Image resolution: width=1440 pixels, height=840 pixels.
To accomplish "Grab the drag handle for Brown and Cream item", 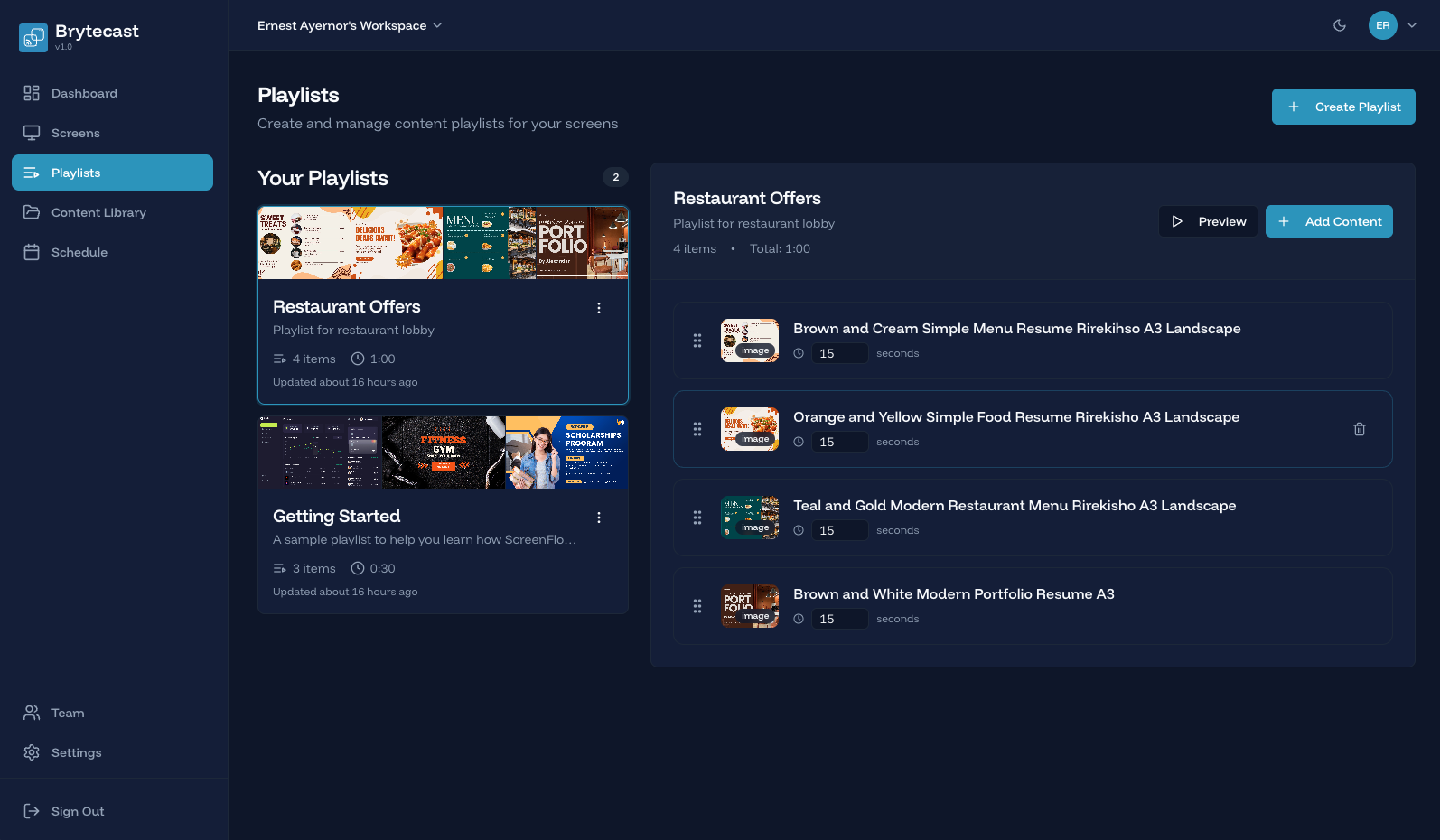I will click(697, 341).
